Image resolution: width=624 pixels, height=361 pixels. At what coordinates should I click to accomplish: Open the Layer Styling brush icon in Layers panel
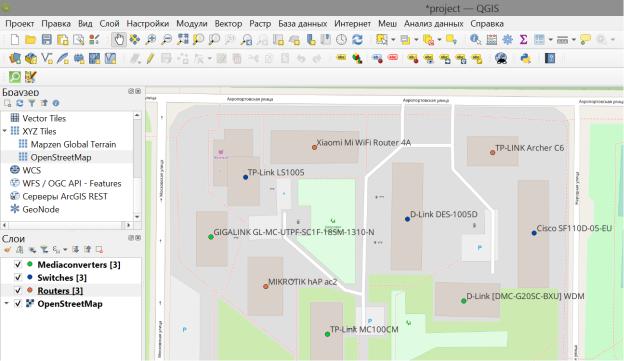pos(7,250)
